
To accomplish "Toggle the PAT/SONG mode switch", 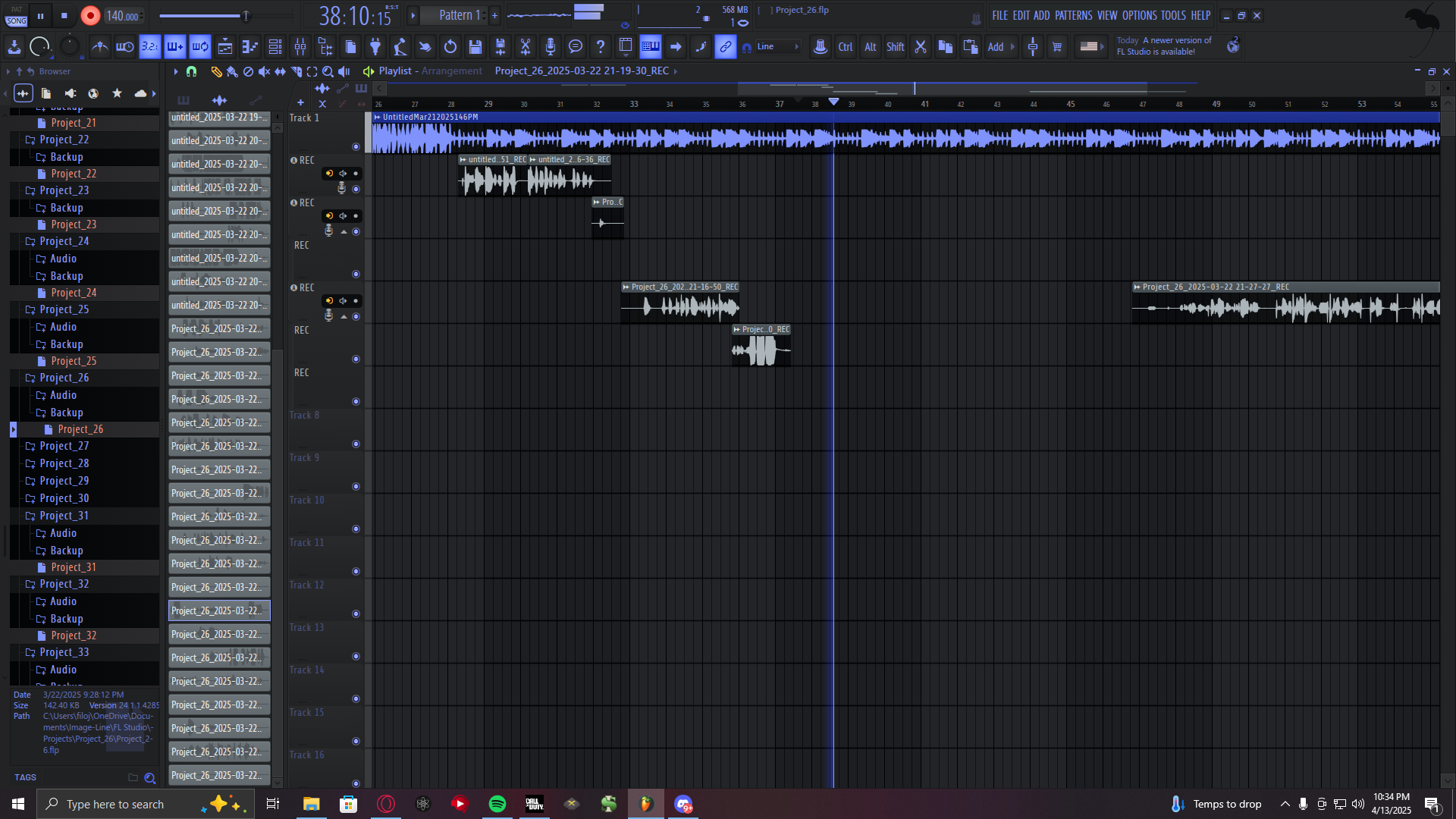I will pos(17,16).
